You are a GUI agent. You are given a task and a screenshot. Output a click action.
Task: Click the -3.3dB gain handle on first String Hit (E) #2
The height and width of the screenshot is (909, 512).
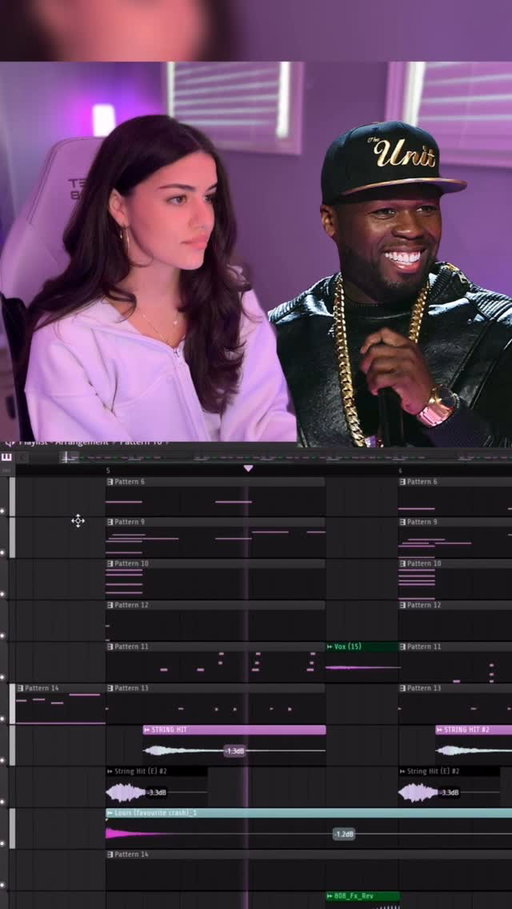157,792
